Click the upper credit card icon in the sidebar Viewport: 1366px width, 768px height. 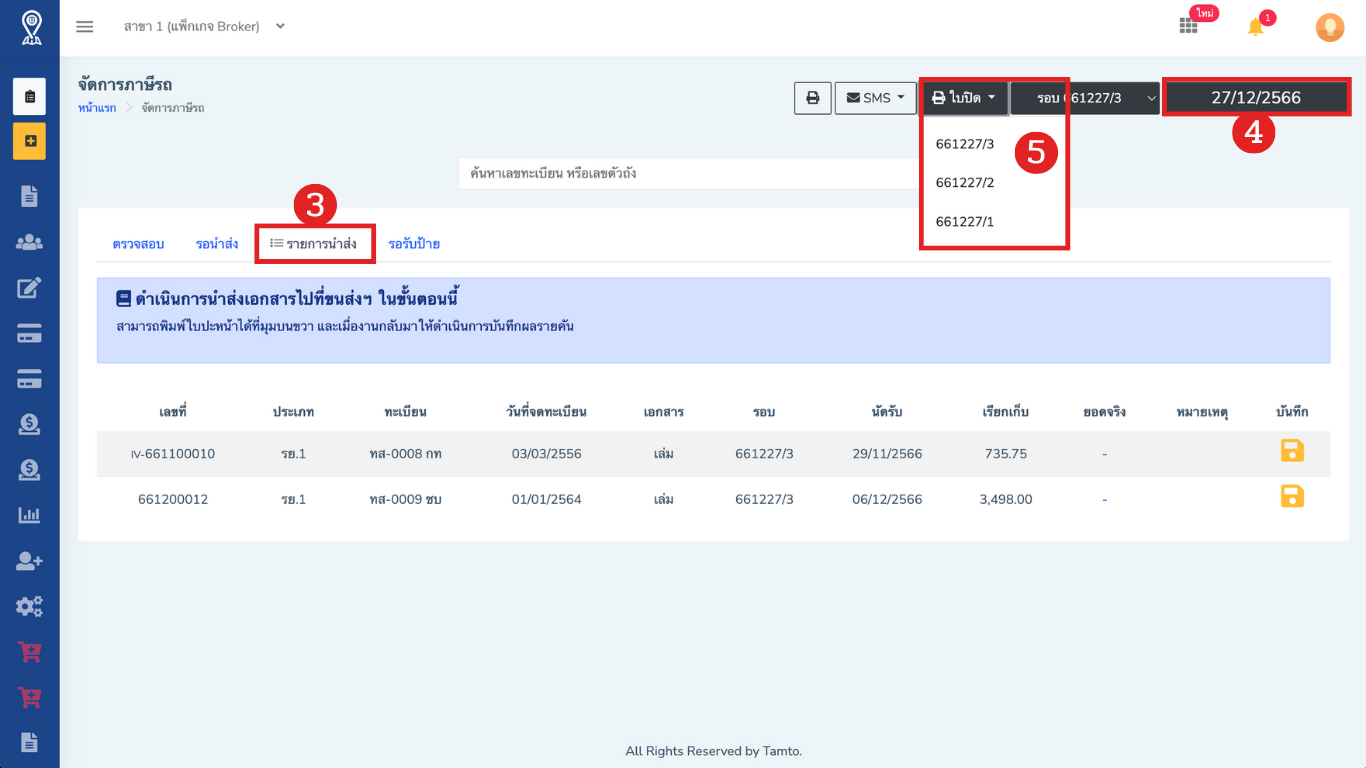click(30, 334)
